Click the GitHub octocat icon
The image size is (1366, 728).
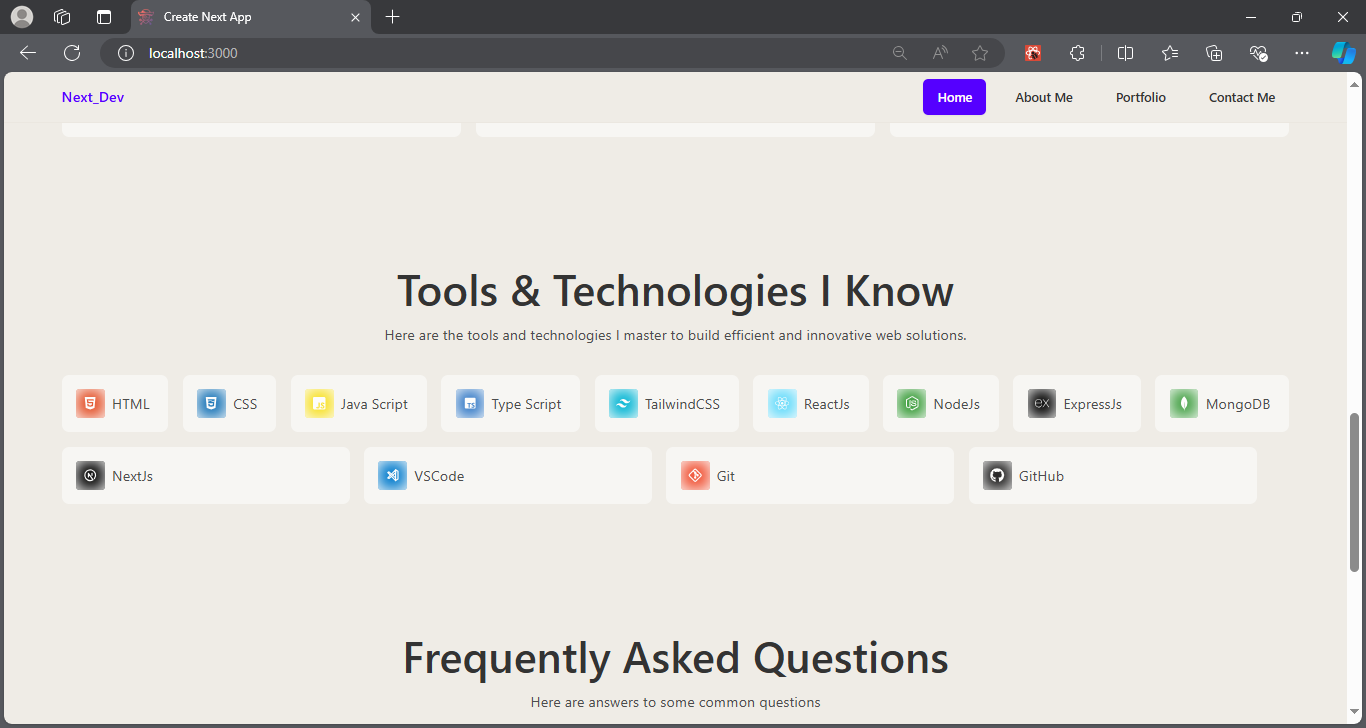tap(997, 476)
